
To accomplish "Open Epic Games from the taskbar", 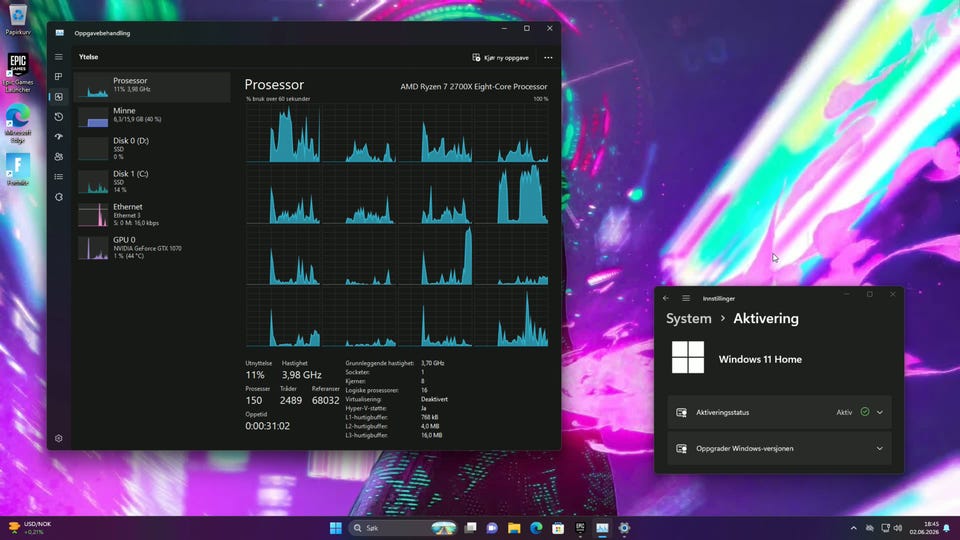I will click(x=580, y=528).
